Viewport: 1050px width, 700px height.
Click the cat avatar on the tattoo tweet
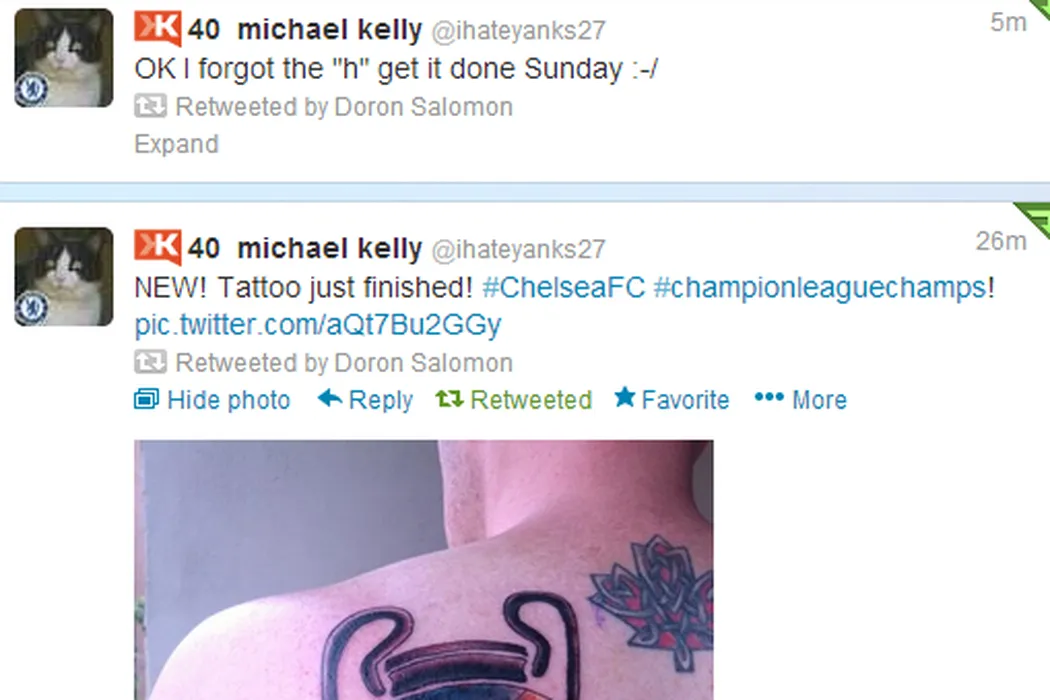coord(64,277)
